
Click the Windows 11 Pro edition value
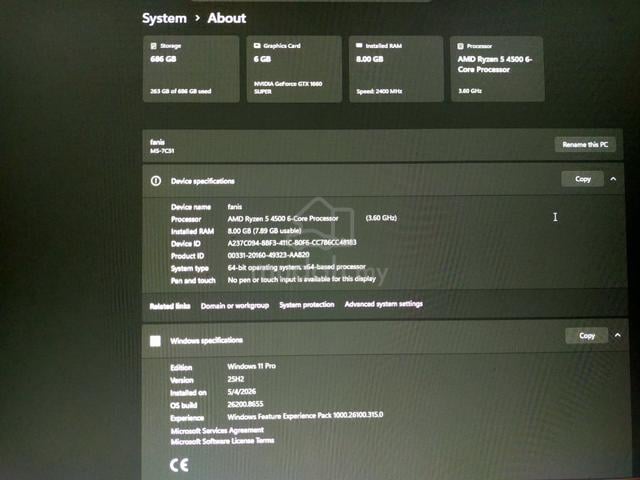(x=251, y=366)
